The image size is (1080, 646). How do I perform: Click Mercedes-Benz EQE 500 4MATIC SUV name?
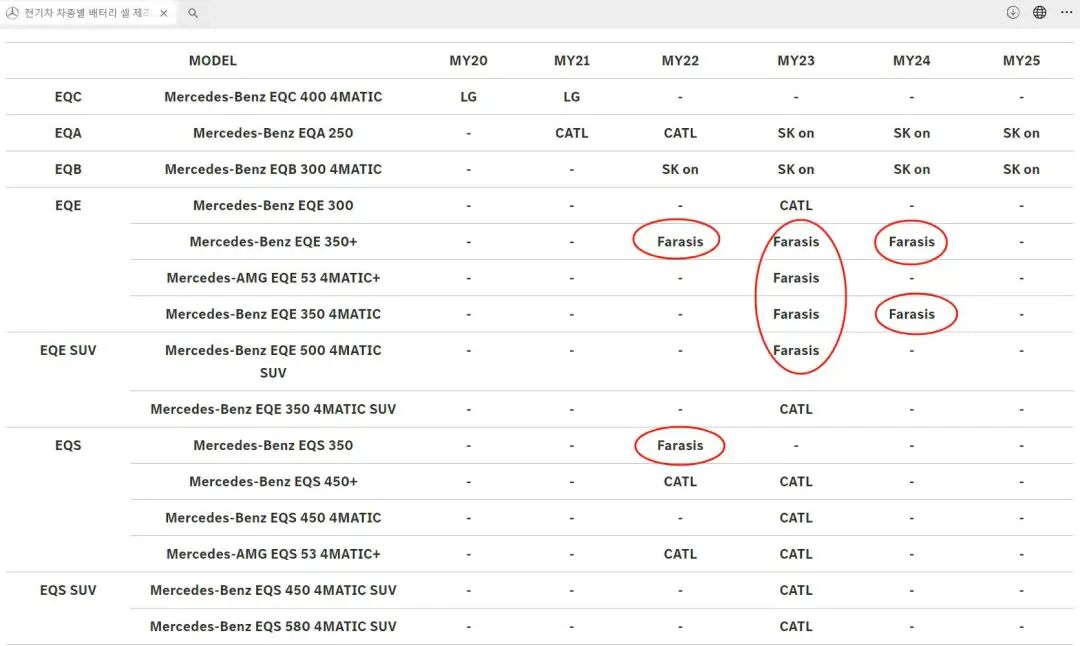tap(273, 362)
